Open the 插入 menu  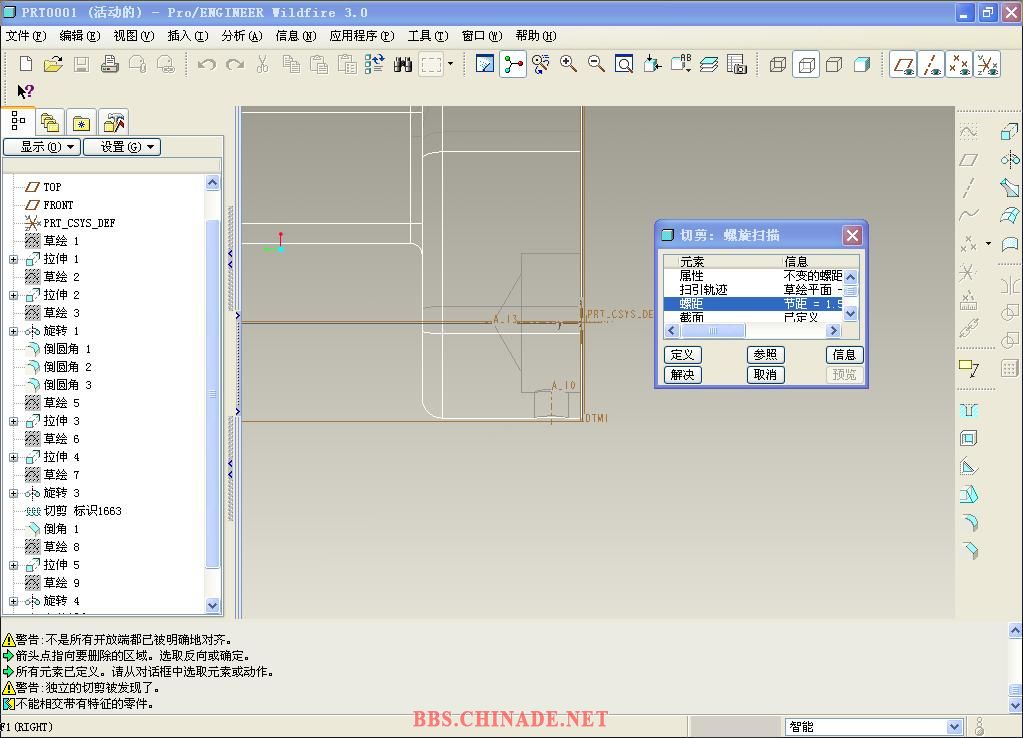(x=188, y=36)
